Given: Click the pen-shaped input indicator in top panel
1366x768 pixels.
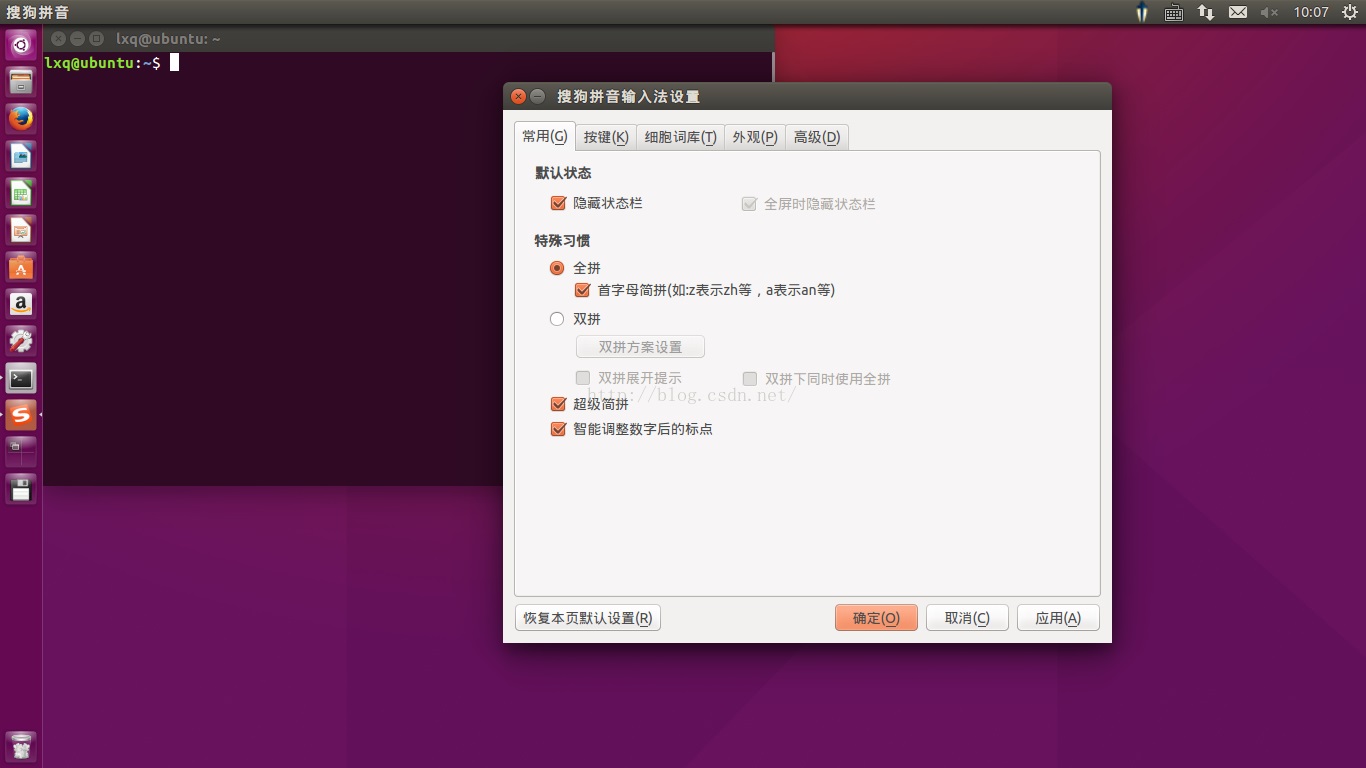Looking at the screenshot, I should (x=1142, y=12).
